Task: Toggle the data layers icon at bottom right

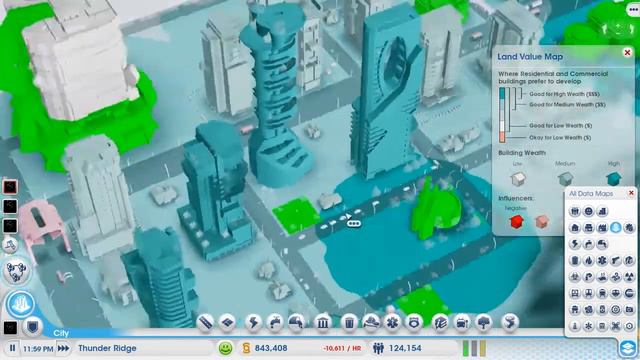Action: (x=627, y=348)
